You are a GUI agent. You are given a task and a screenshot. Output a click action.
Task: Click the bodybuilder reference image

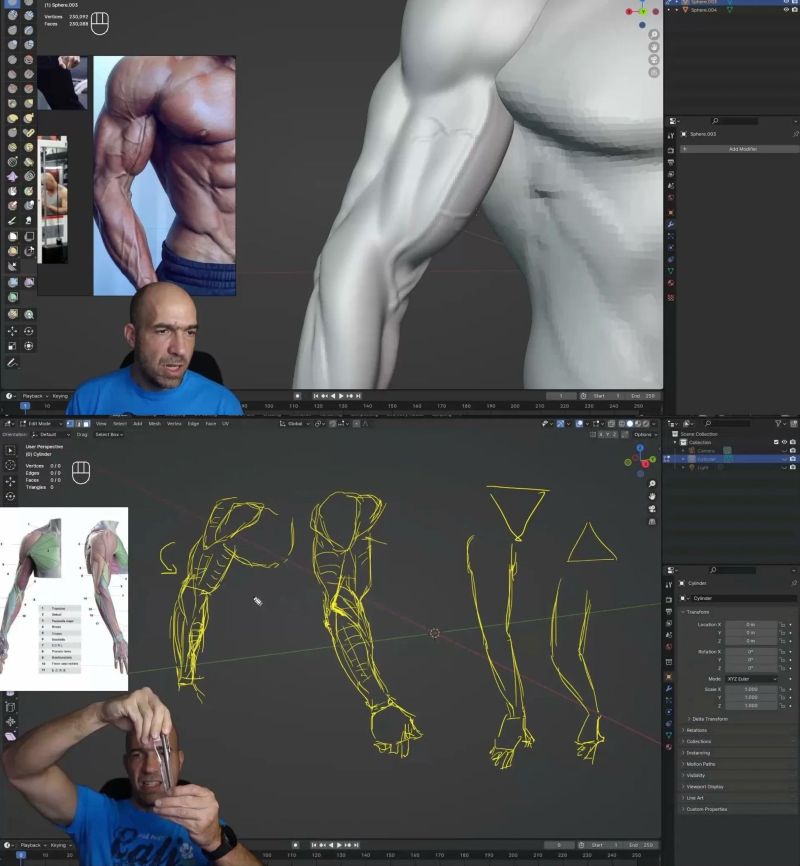pos(165,176)
